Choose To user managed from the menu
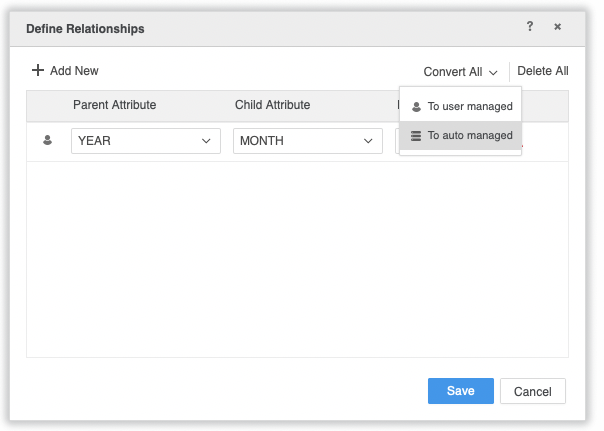604x431 pixels. click(469, 106)
